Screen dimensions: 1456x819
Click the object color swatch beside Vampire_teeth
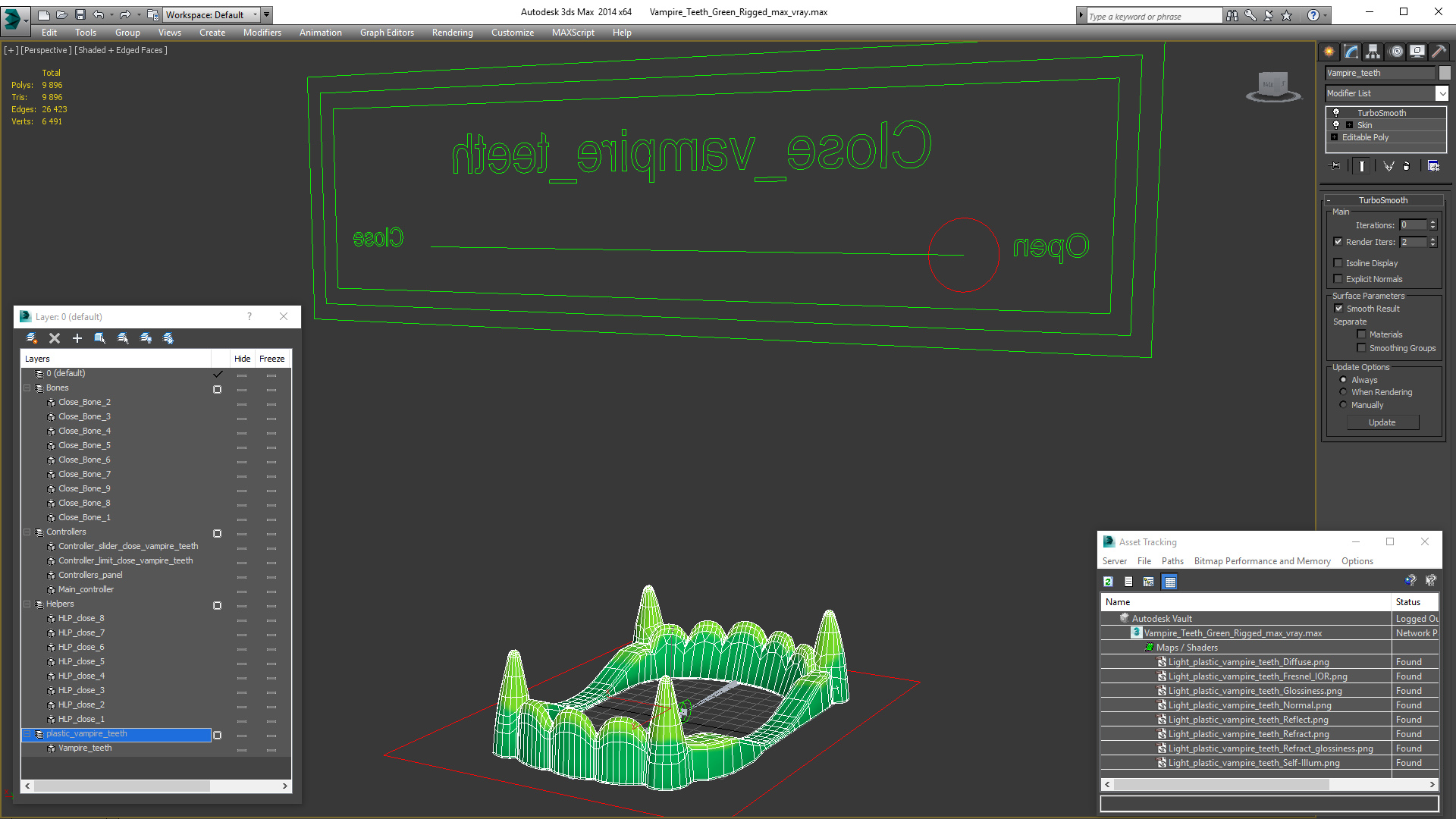[x=1445, y=73]
